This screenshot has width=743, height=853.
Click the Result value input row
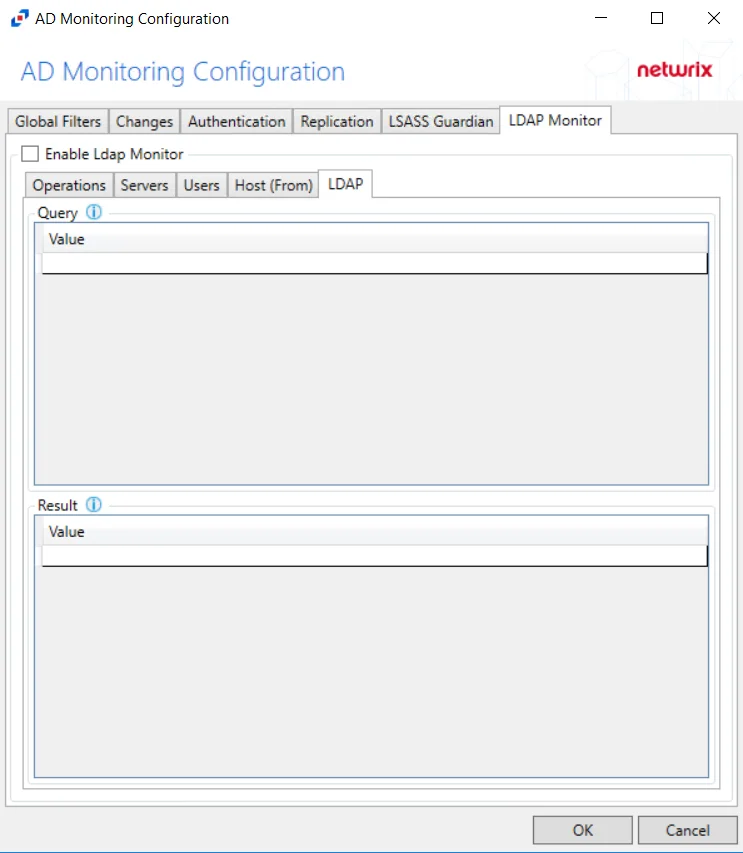point(375,556)
